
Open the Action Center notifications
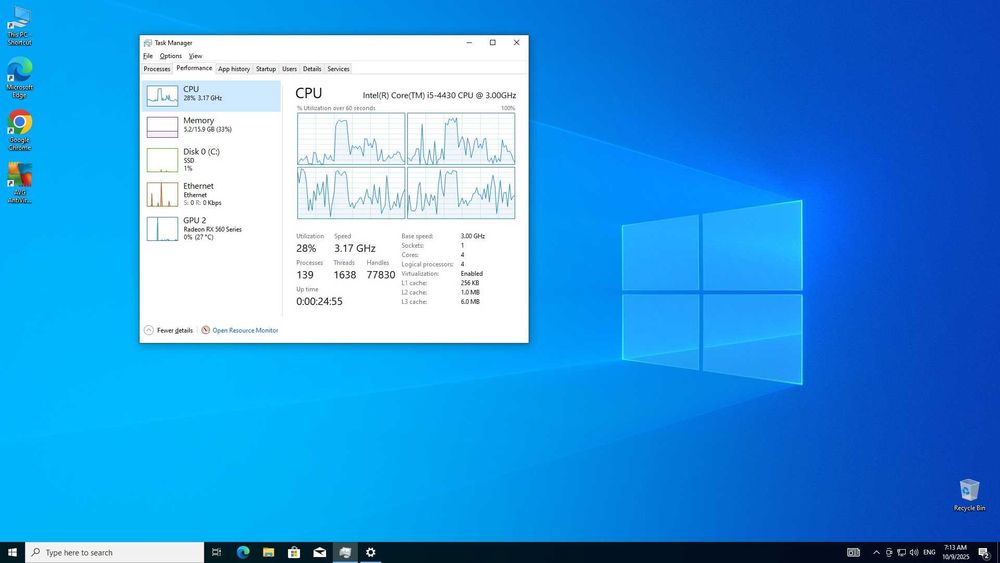pyautogui.click(x=985, y=552)
